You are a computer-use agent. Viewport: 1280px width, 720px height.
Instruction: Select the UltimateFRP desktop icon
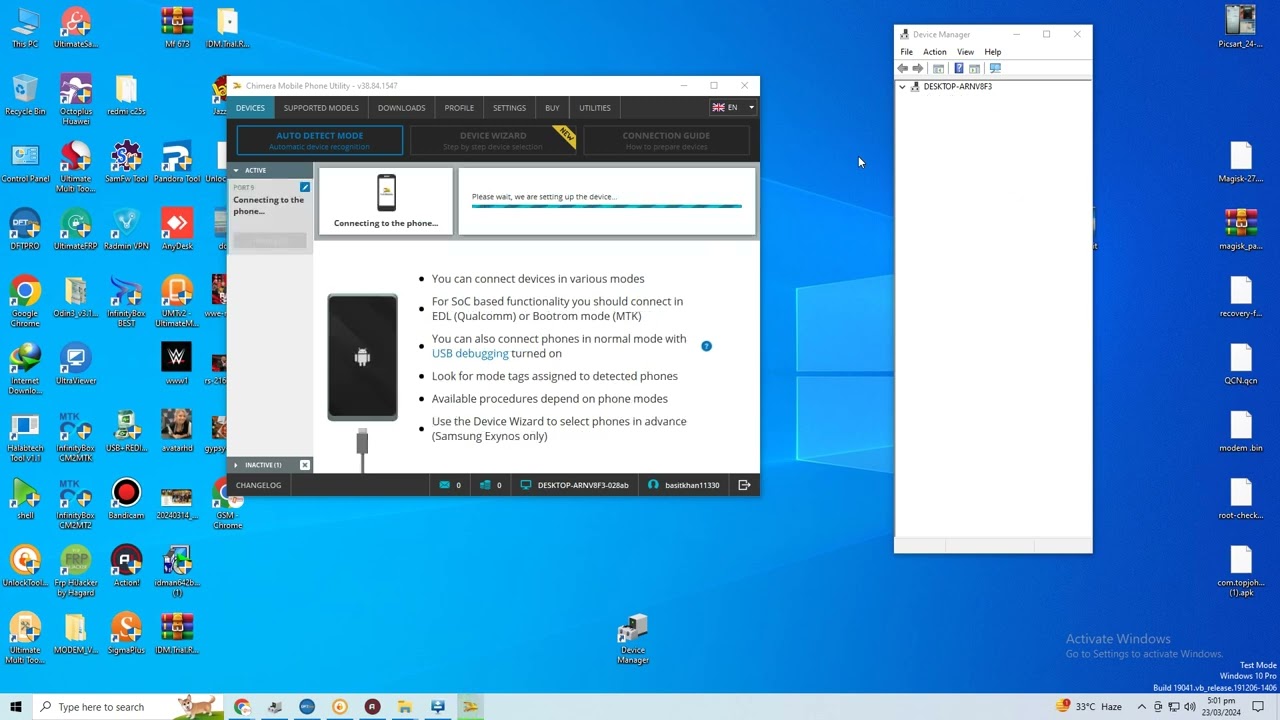76,229
